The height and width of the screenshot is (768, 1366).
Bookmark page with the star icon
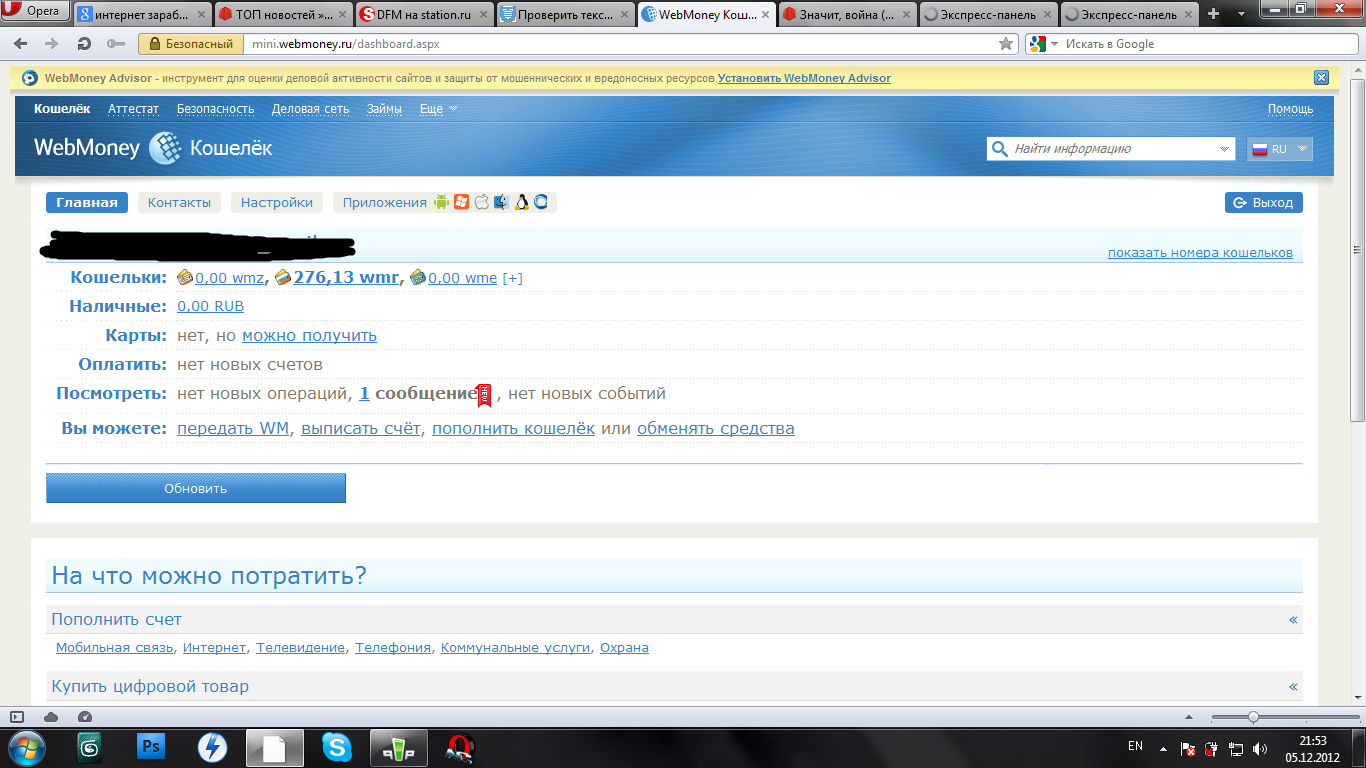point(1006,44)
